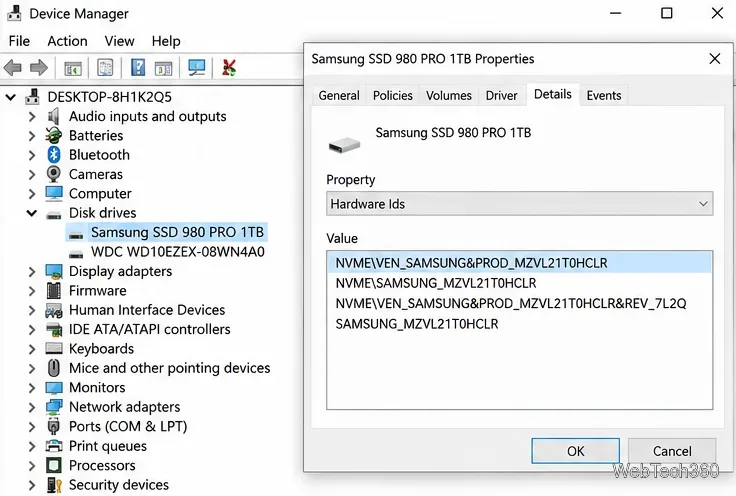Click the Properties toolbar icon
Screen dimensions: 736x496
(105, 68)
